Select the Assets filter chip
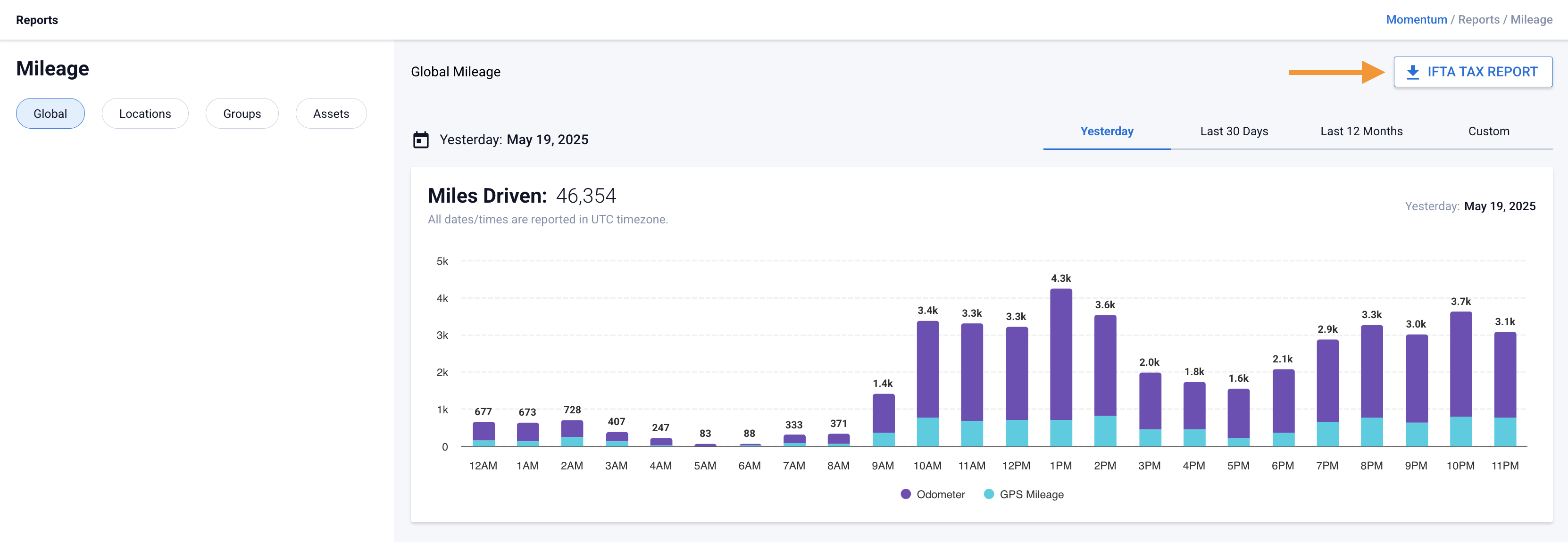The image size is (1568, 542). point(331,114)
